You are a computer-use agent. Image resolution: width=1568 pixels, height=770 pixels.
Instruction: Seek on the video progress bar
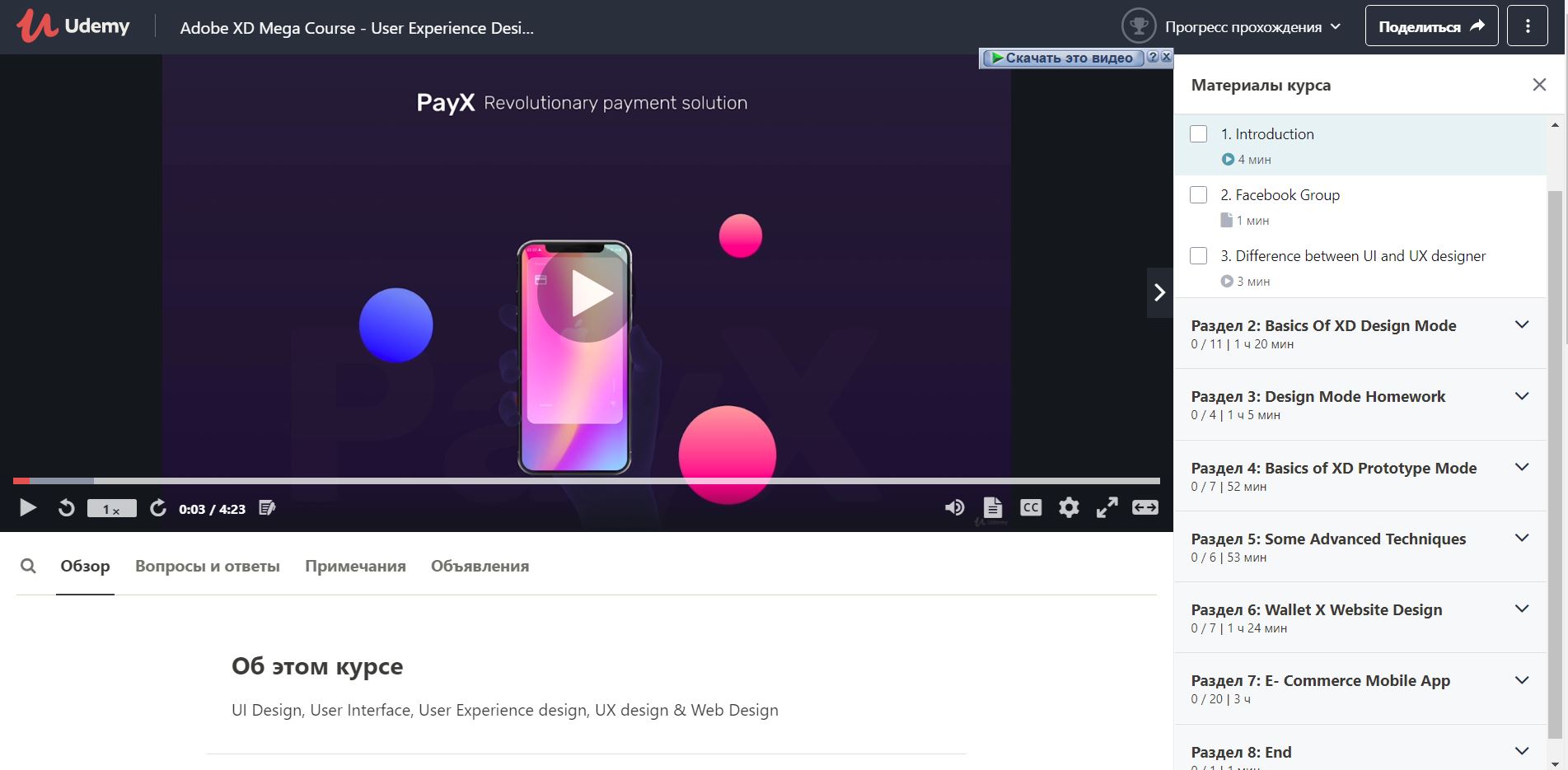[x=586, y=480]
